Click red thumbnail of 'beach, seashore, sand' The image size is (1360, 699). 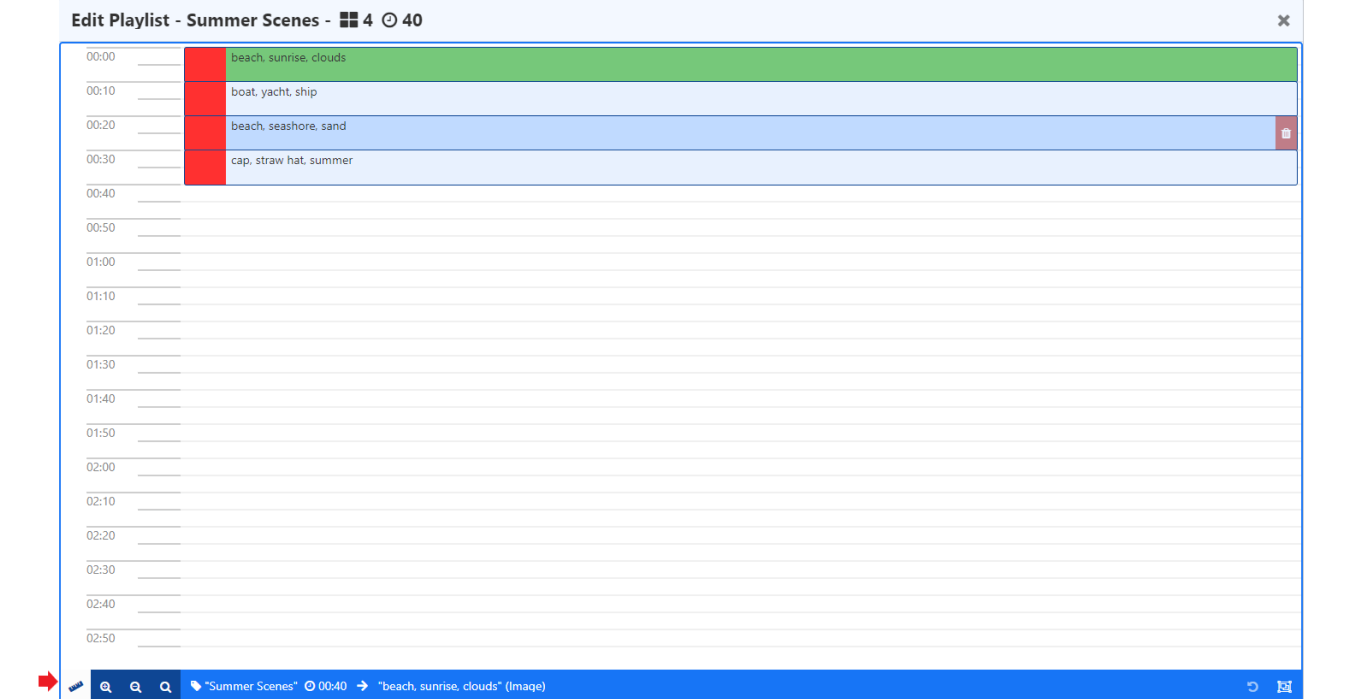click(205, 133)
